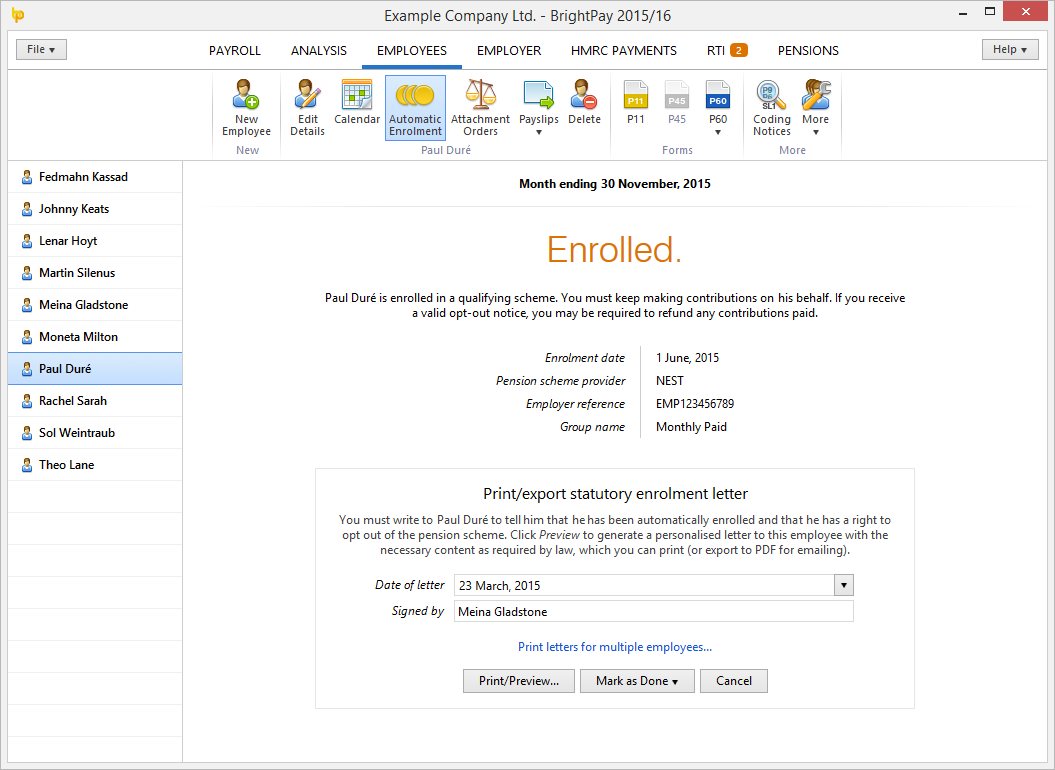Select employee Sol Weintraub
The height and width of the screenshot is (770, 1055).
tap(95, 433)
